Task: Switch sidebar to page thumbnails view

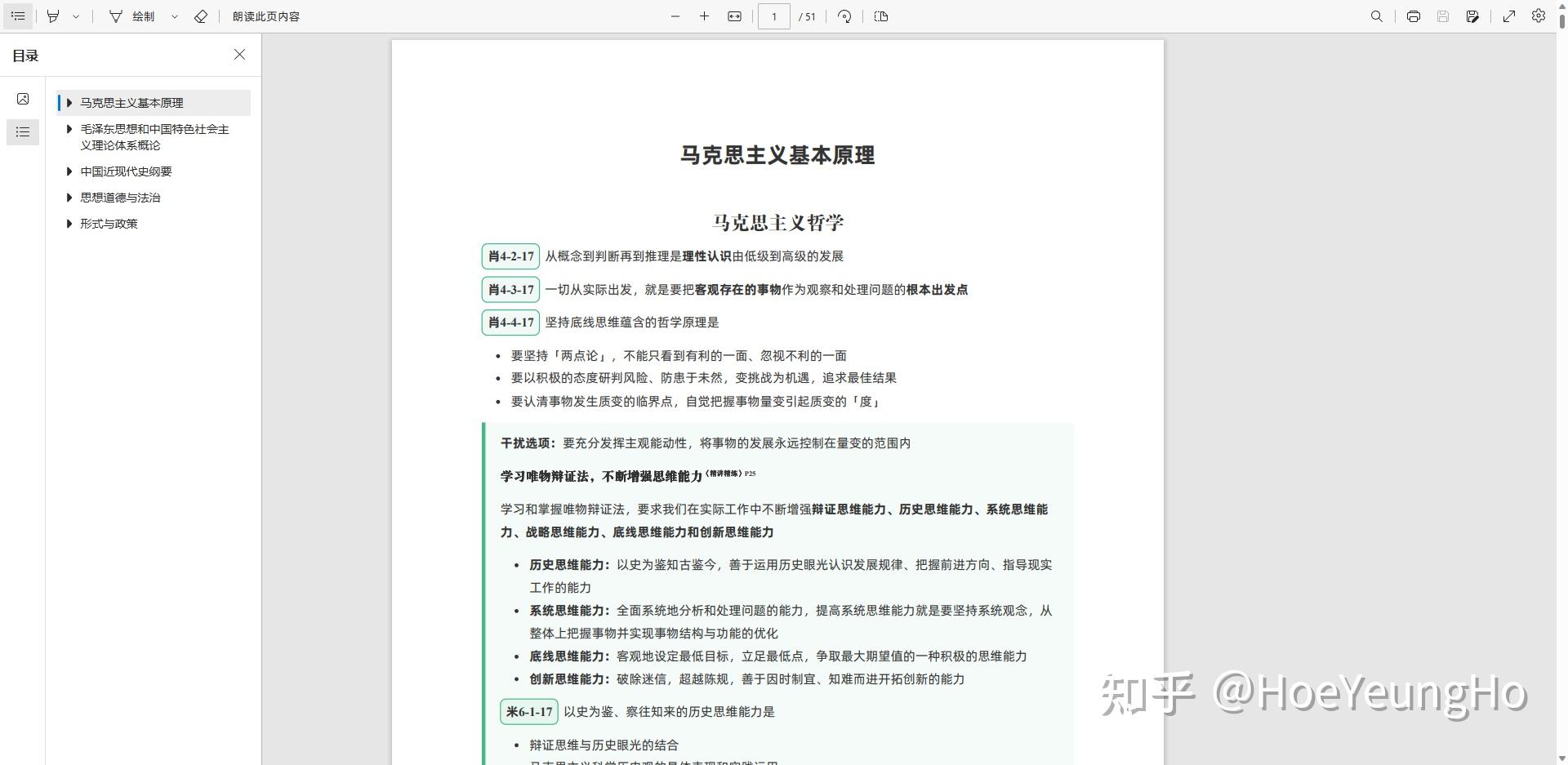Action: [23, 99]
